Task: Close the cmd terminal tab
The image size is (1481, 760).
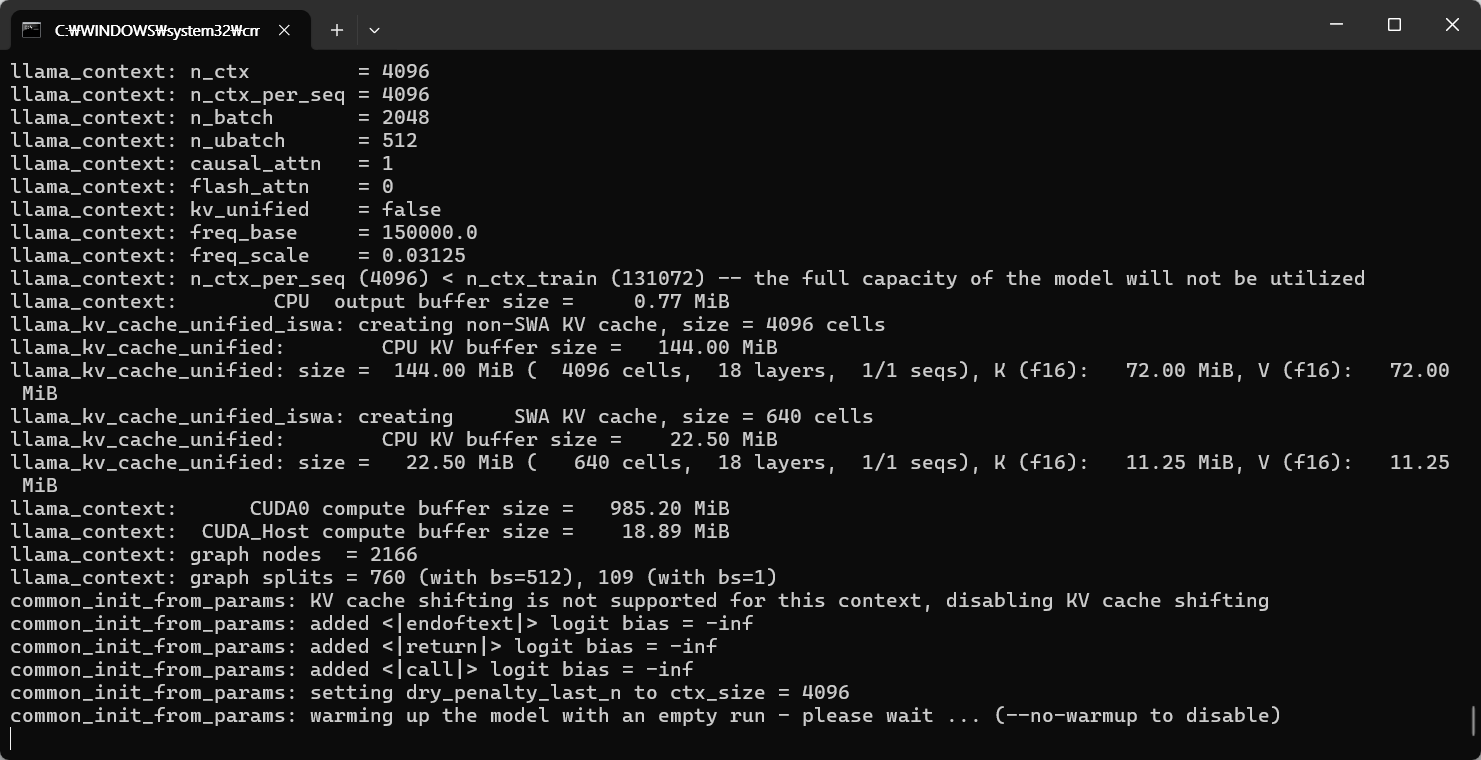Action: [284, 30]
